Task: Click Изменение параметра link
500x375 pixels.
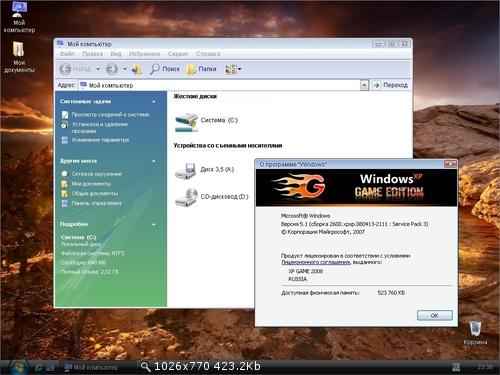Action: (x=100, y=140)
